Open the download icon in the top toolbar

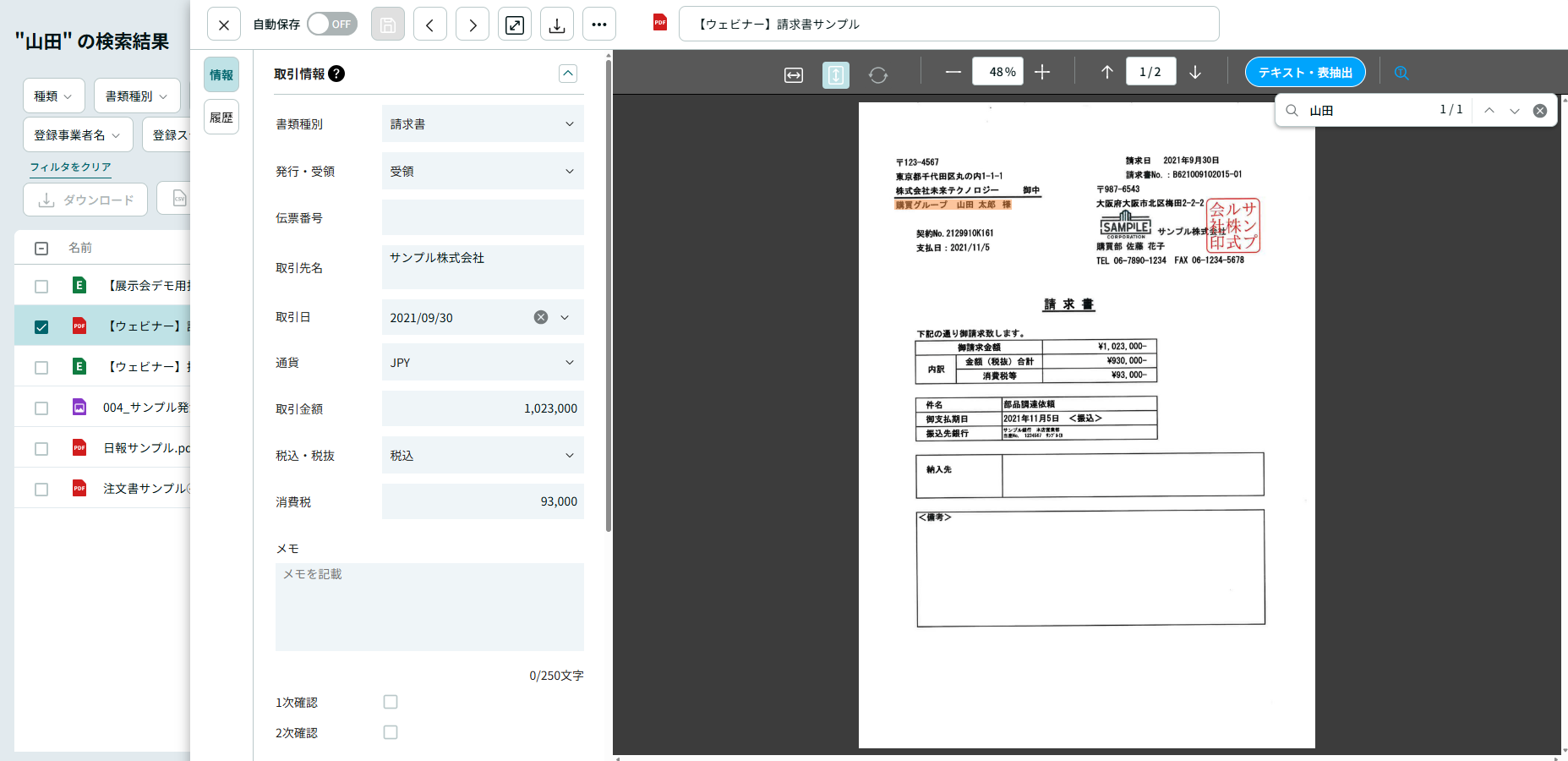point(557,24)
